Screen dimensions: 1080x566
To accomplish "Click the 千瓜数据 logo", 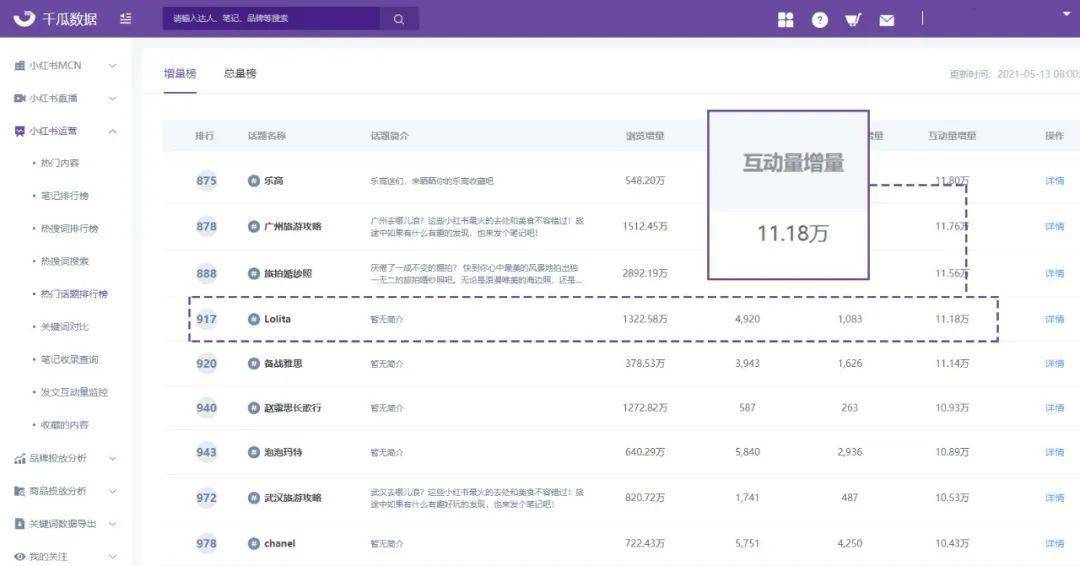I will (55, 18).
